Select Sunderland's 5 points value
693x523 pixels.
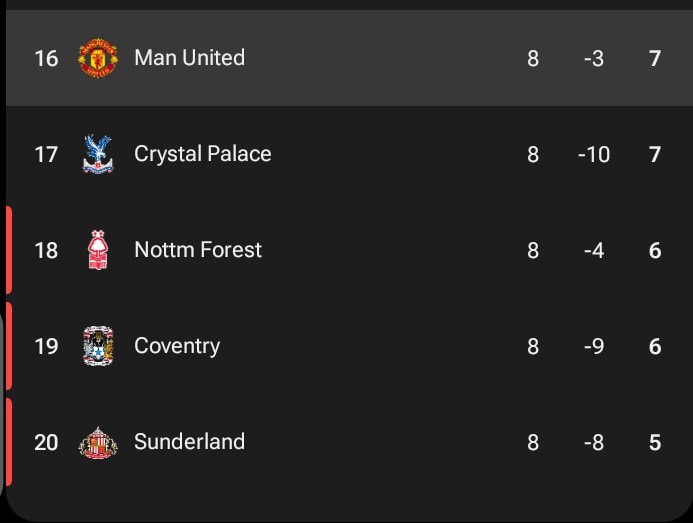655,442
